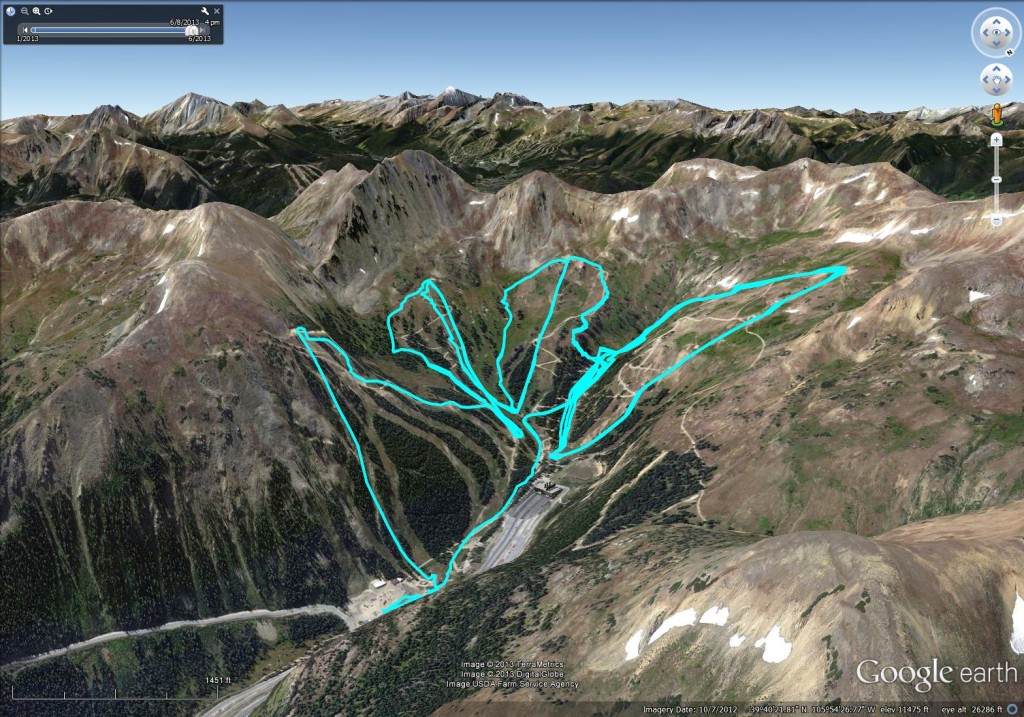The width and height of the screenshot is (1024, 717).
Task: Tilt view up with look joystick
Action: click(997, 22)
